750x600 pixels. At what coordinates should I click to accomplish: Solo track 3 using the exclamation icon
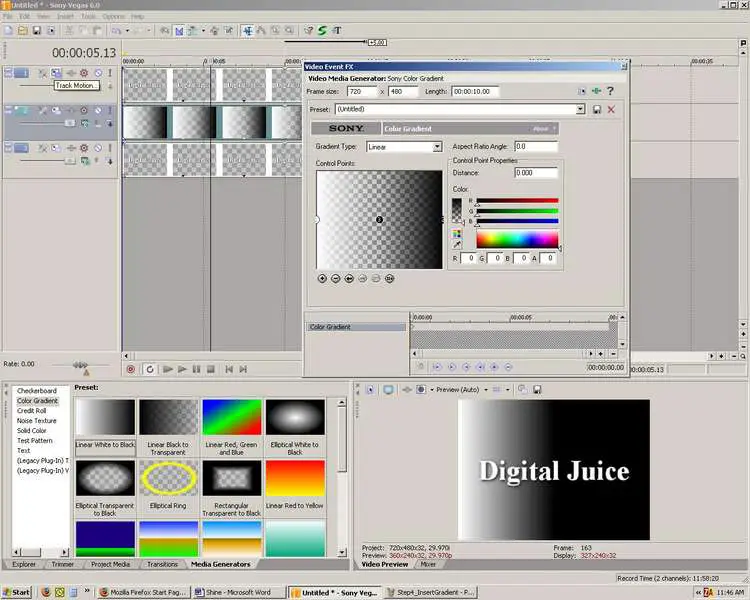110,148
